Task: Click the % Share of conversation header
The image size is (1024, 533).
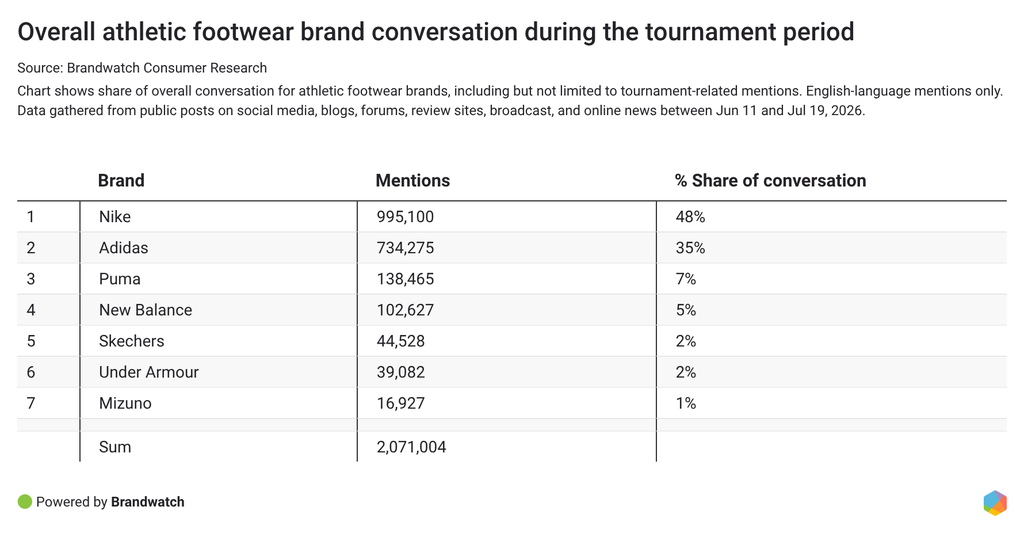Action: tap(771, 180)
